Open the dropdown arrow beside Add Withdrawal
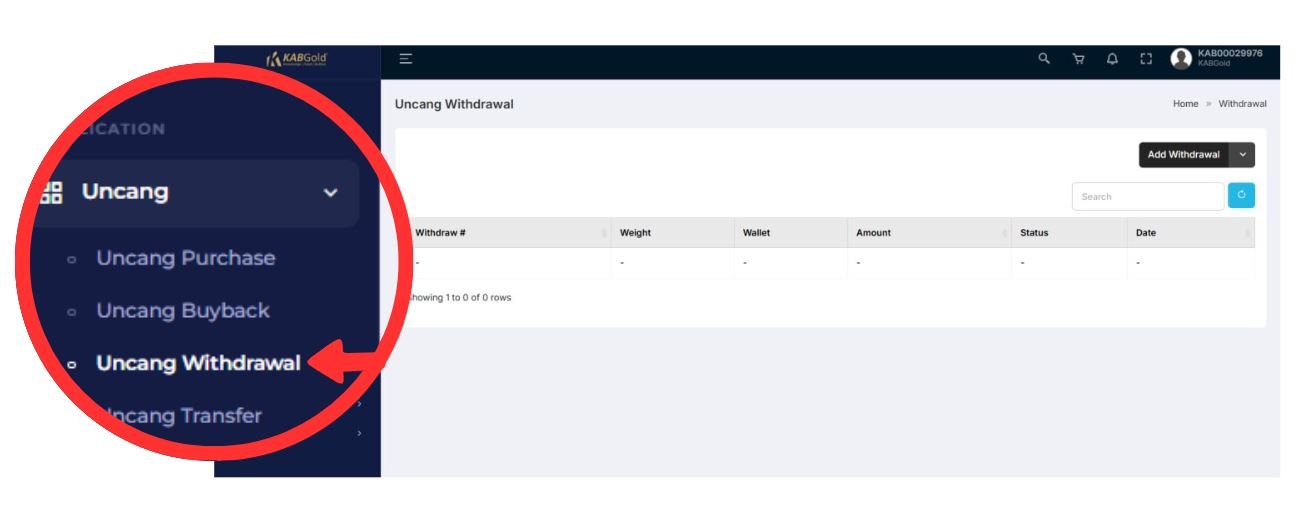Viewport: 1295px width, 532px height. point(1242,155)
